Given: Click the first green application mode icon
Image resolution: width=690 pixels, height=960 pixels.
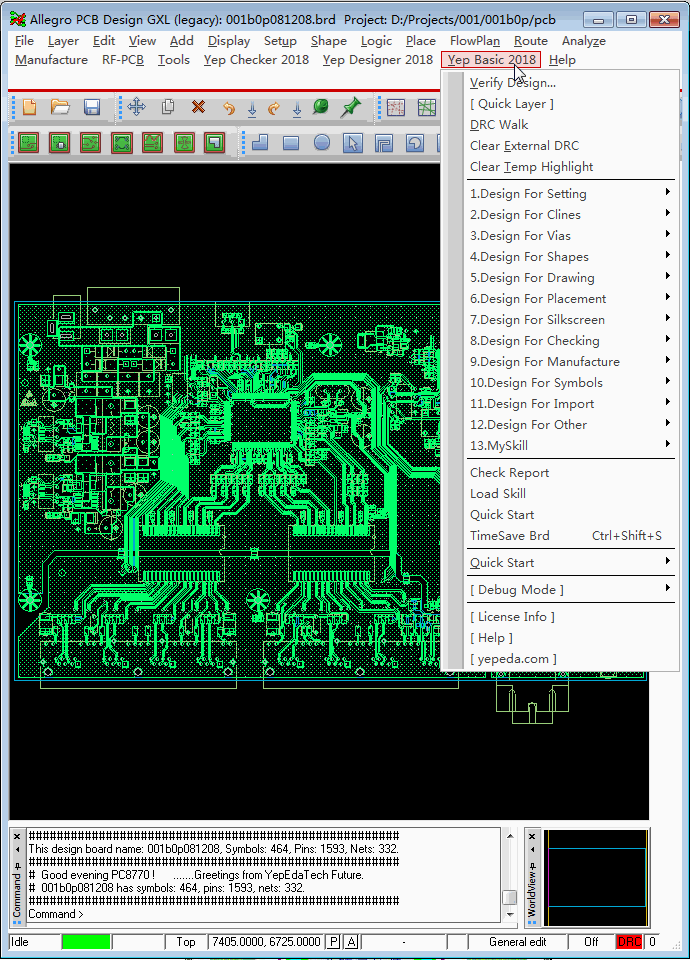Looking at the screenshot, I should pyautogui.click(x=29, y=143).
